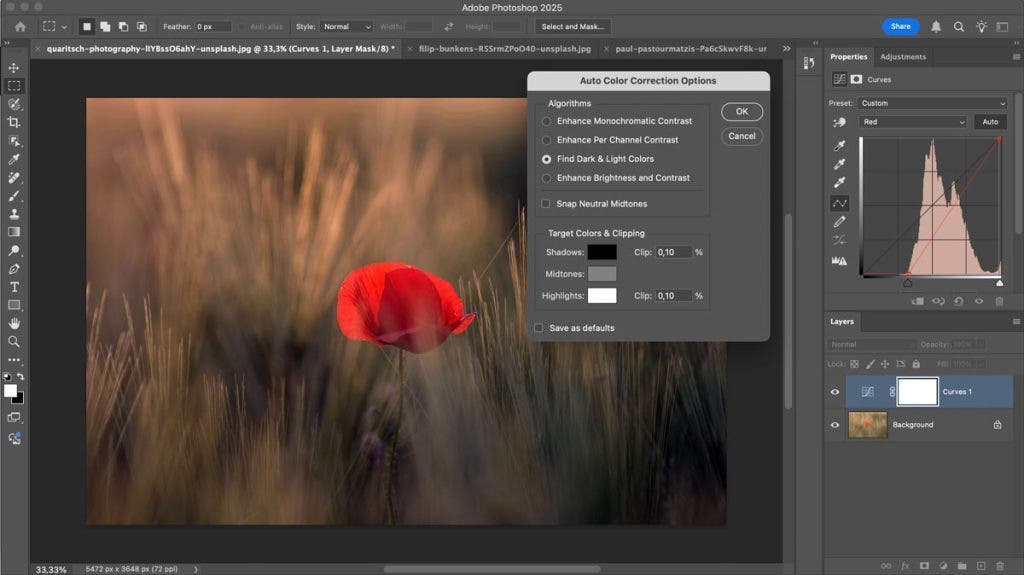Open the Edit Toolbar three-dots menu
Image resolution: width=1024 pixels, height=575 pixels.
click(14, 360)
